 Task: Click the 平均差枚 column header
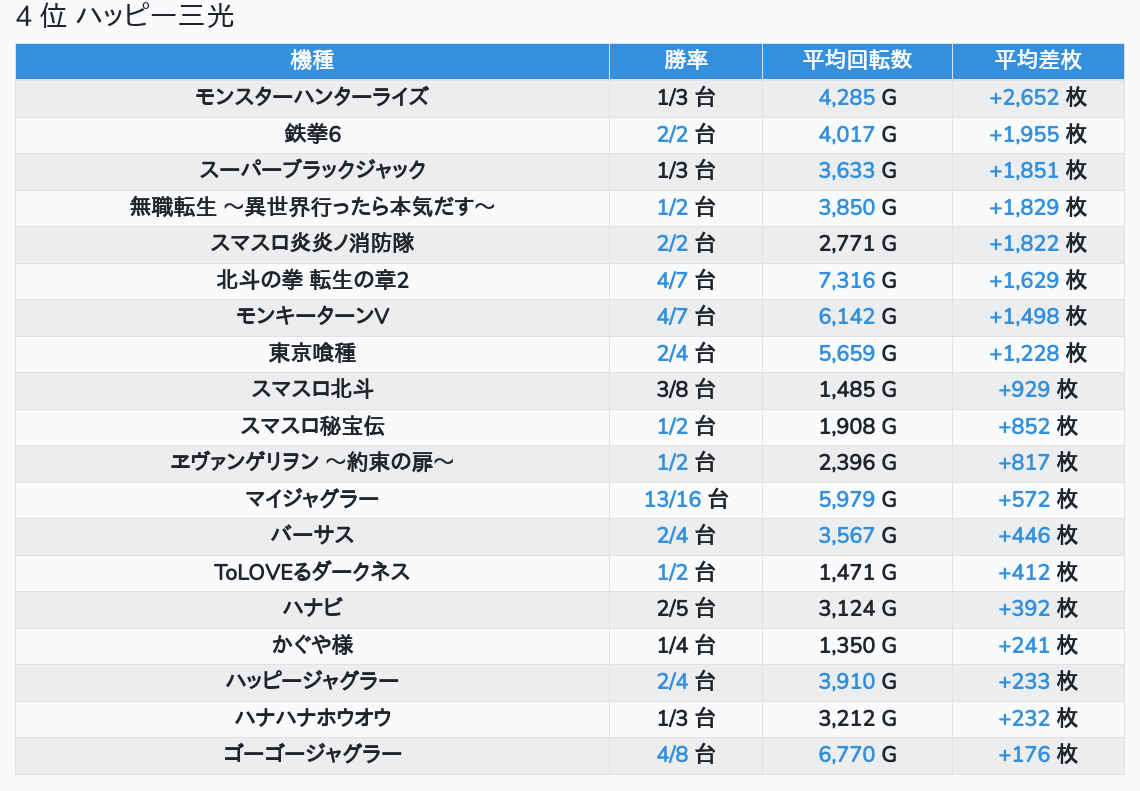1038,60
